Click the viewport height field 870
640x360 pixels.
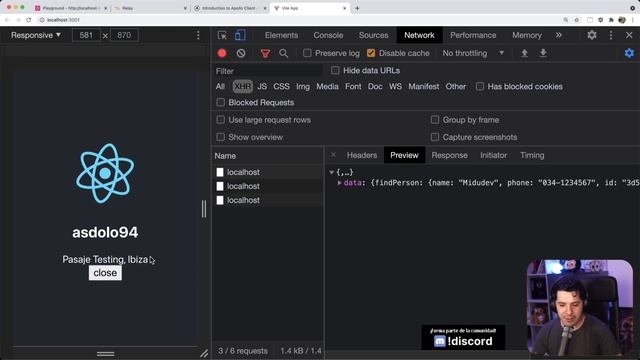(124, 35)
